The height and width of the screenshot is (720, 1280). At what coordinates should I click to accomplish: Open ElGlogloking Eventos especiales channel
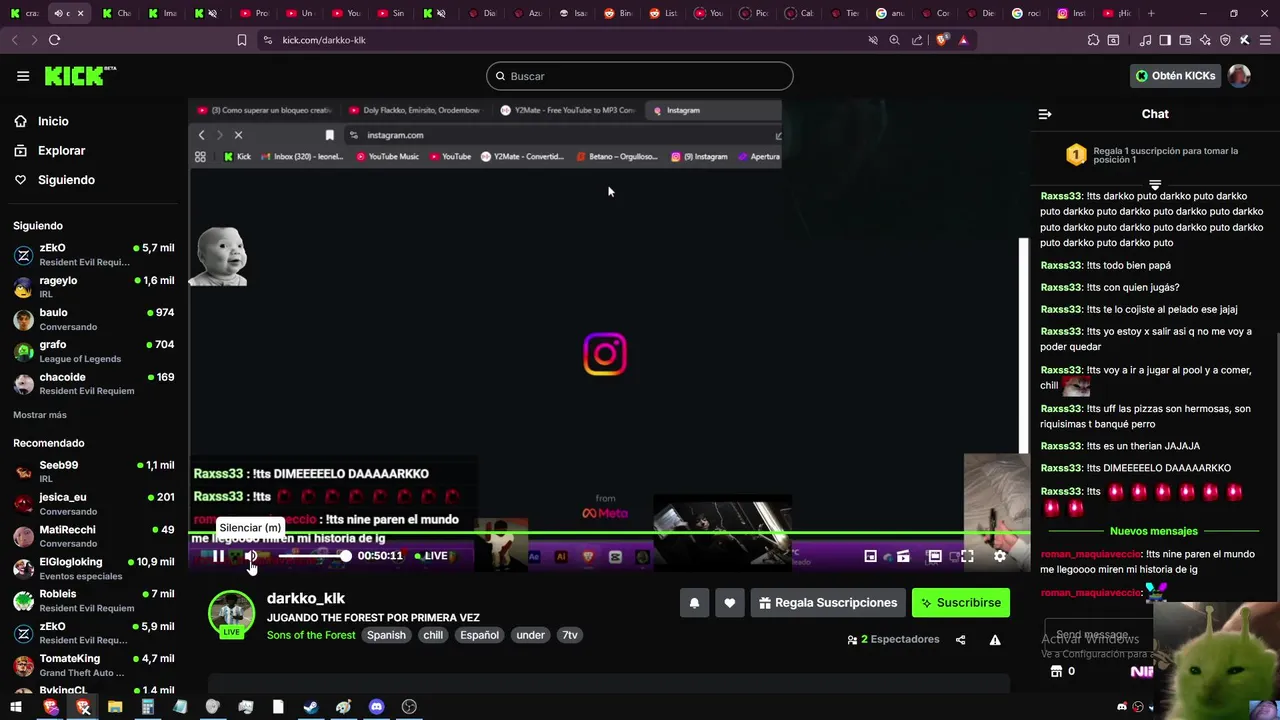click(94, 568)
